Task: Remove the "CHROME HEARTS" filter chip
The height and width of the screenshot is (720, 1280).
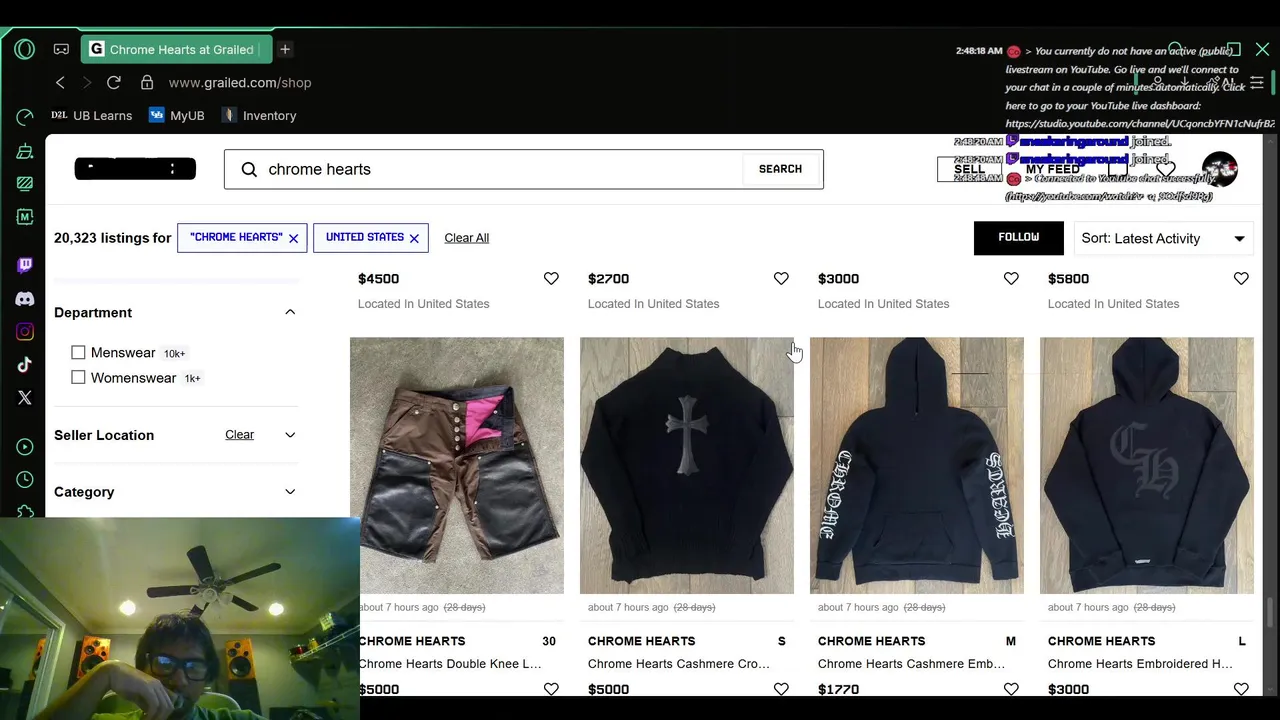Action: click(293, 238)
